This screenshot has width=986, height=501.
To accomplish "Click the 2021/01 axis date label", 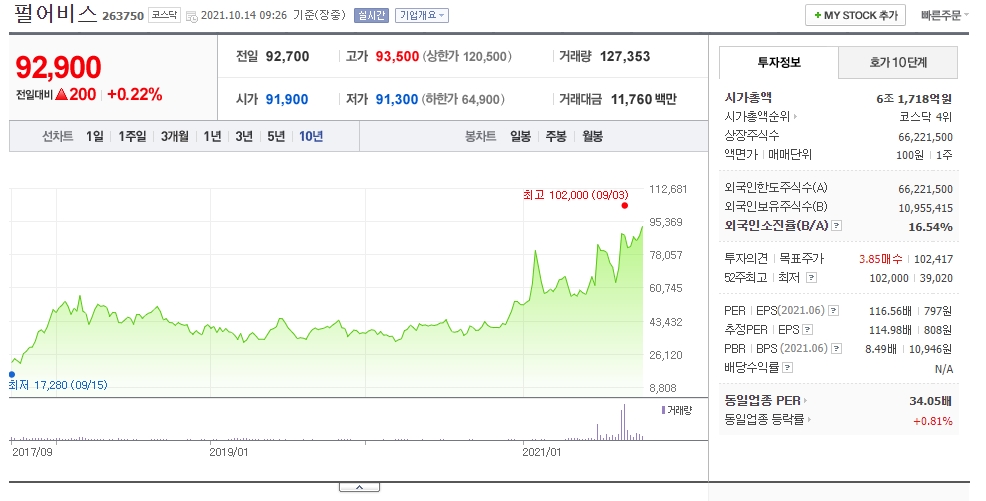I will tap(541, 452).
